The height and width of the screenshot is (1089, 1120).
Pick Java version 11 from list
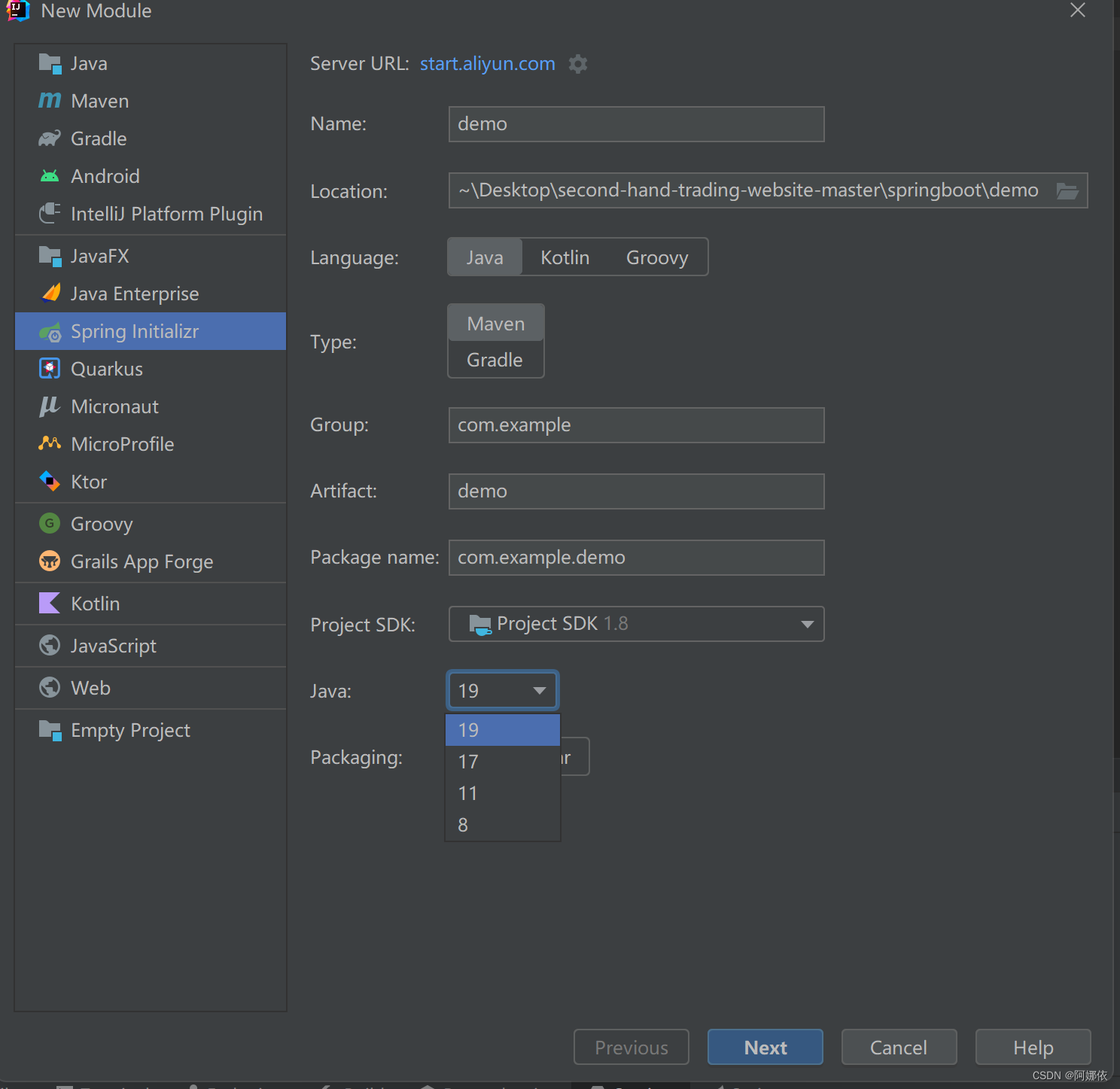[x=503, y=793]
